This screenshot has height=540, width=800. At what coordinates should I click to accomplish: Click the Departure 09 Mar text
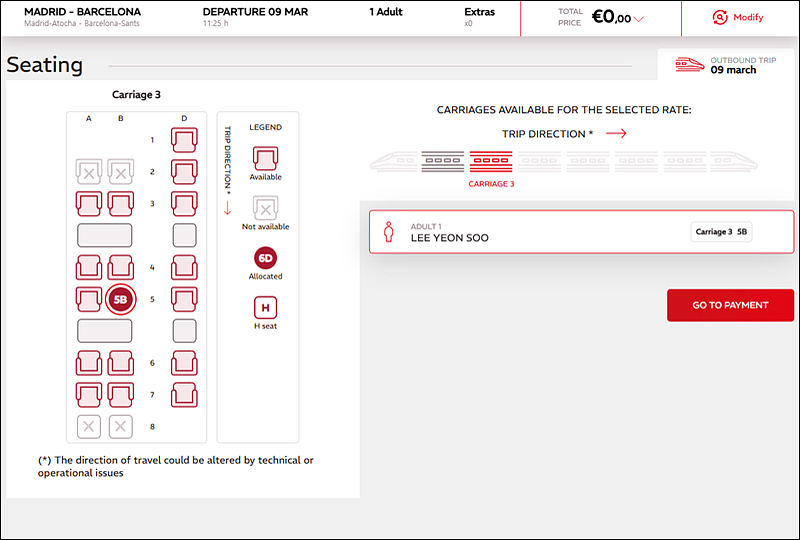click(255, 12)
